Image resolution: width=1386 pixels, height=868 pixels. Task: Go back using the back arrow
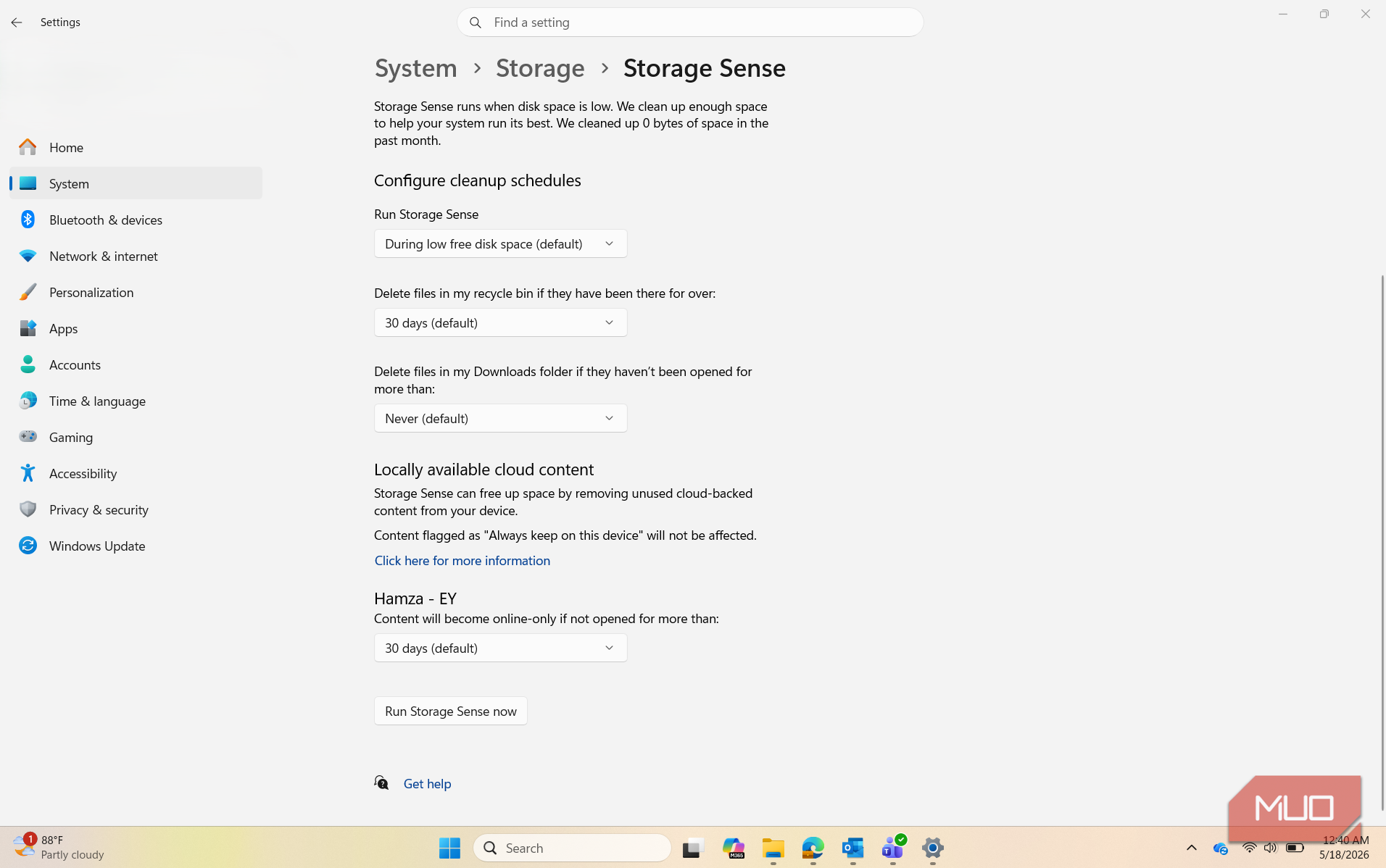tap(17, 22)
